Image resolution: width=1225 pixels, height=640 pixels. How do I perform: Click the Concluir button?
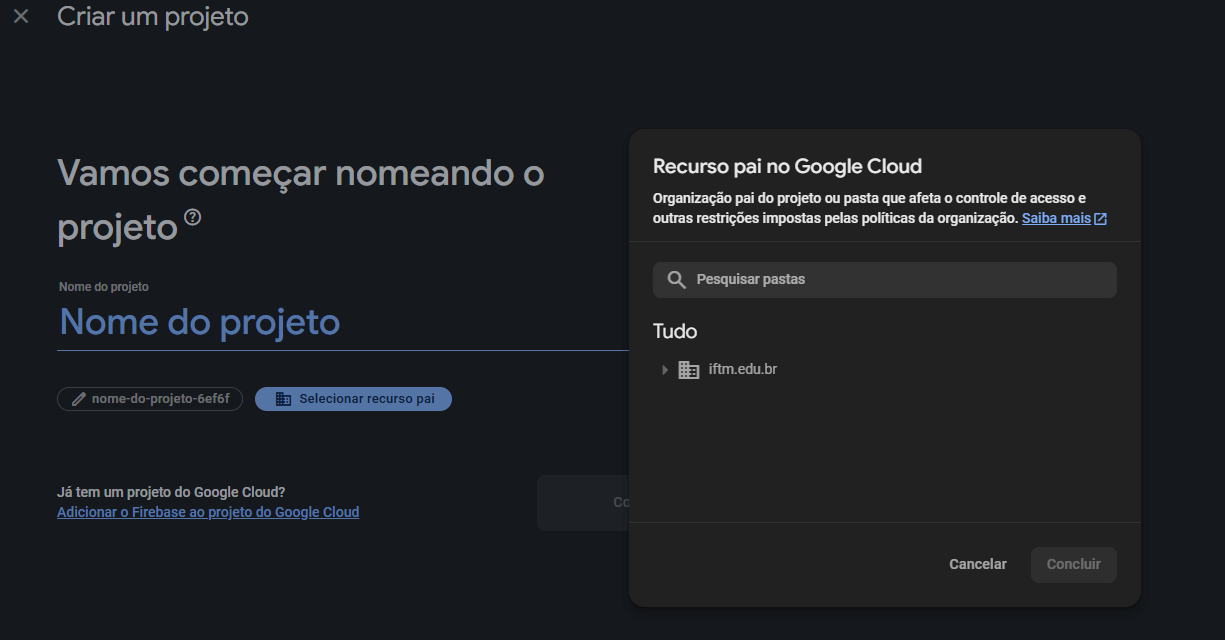(1074, 564)
